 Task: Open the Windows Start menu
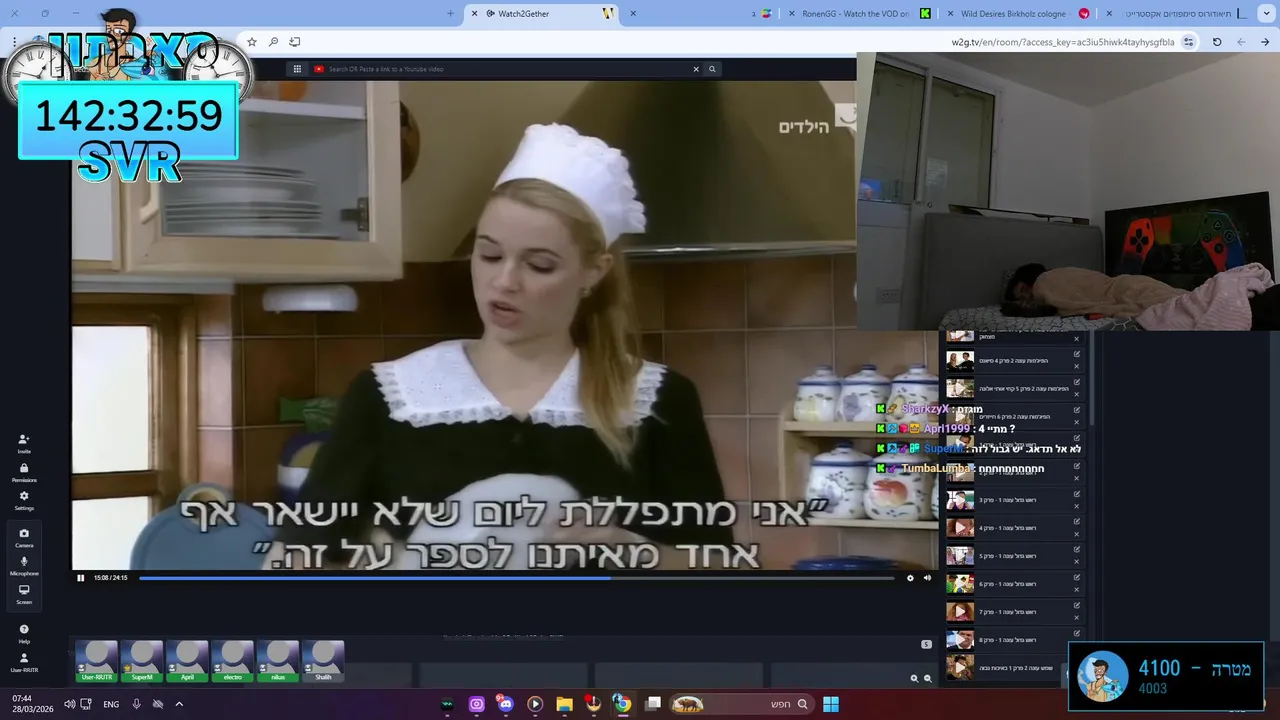click(831, 704)
